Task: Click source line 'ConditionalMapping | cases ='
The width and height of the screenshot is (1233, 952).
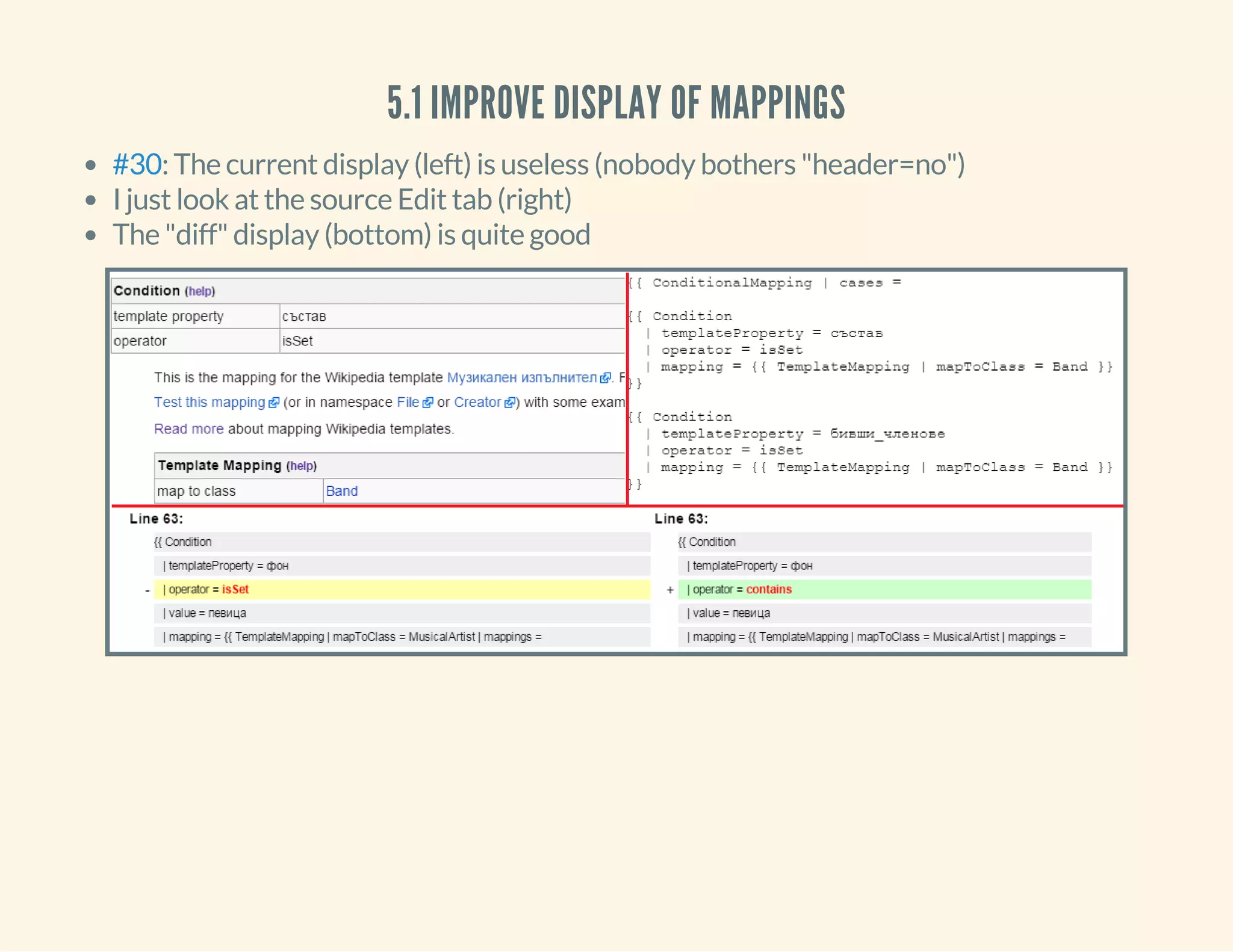Action: click(765, 283)
